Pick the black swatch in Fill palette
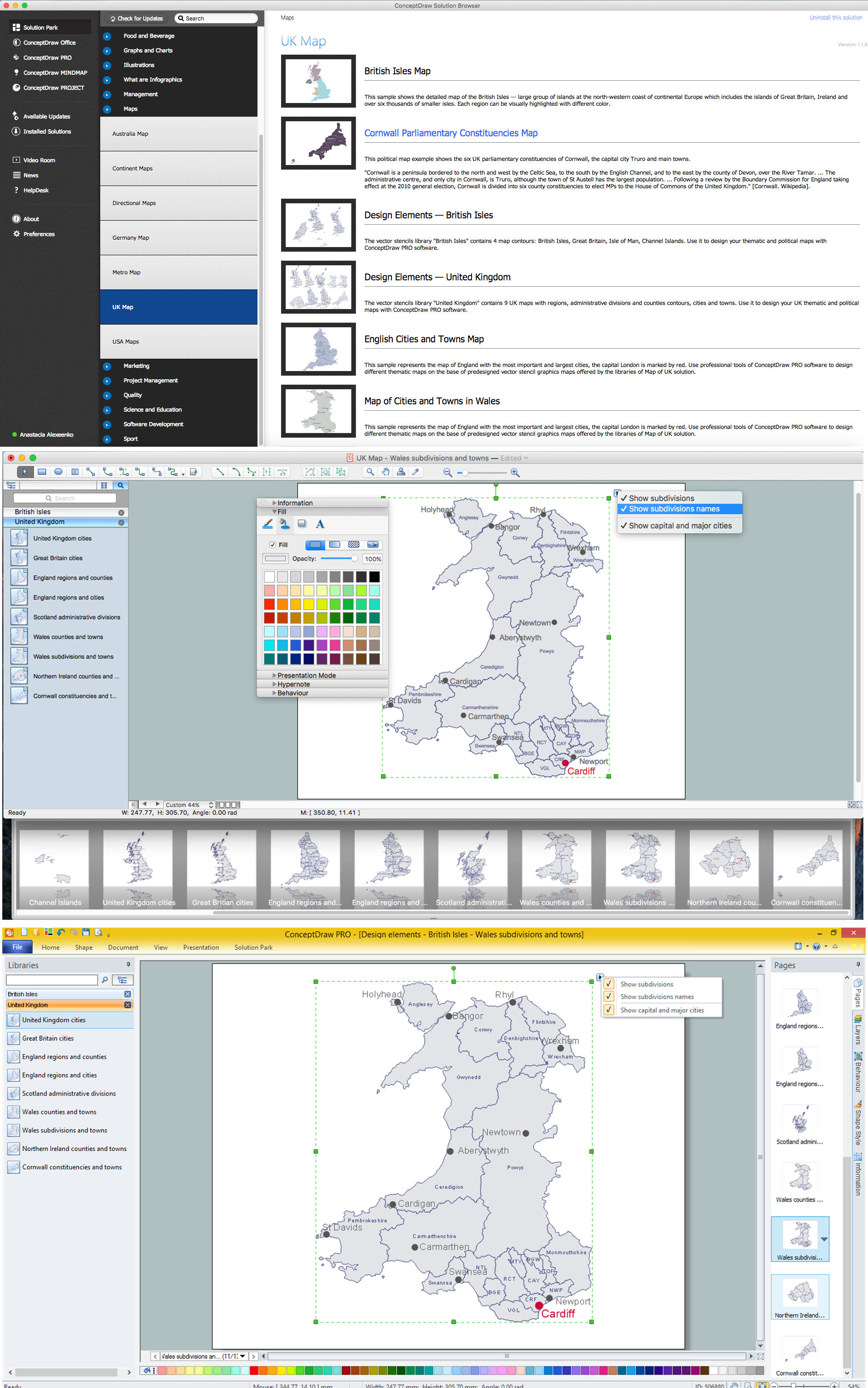The height and width of the screenshot is (1388, 868). [x=374, y=577]
